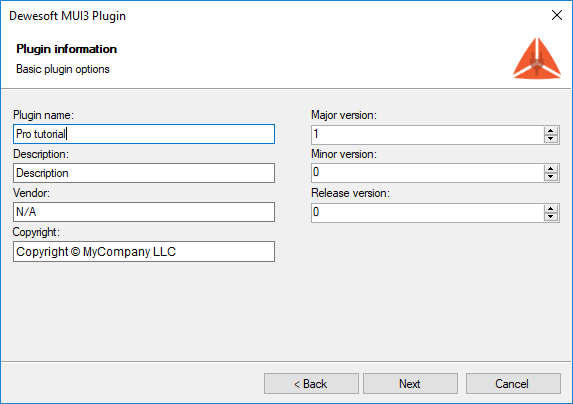
Task: Go back with the < Back button
Action: tap(311, 384)
